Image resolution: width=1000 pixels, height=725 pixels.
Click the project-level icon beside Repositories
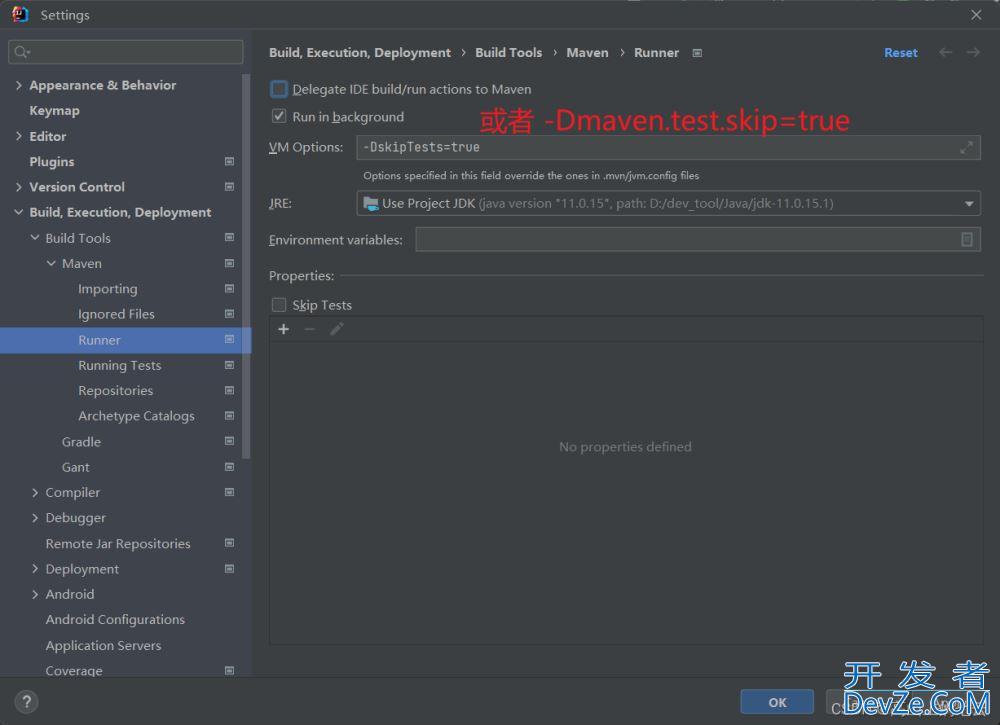(x=230, y=390)
